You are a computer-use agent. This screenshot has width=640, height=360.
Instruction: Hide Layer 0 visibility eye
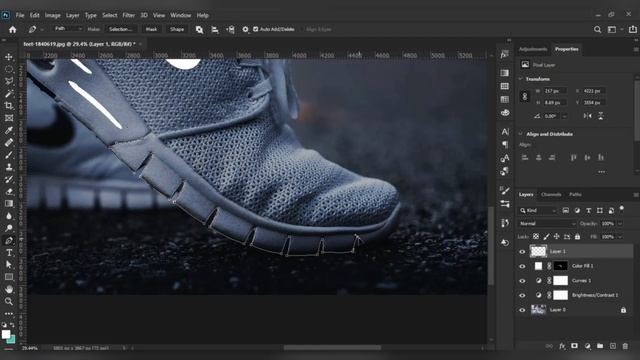522,310
